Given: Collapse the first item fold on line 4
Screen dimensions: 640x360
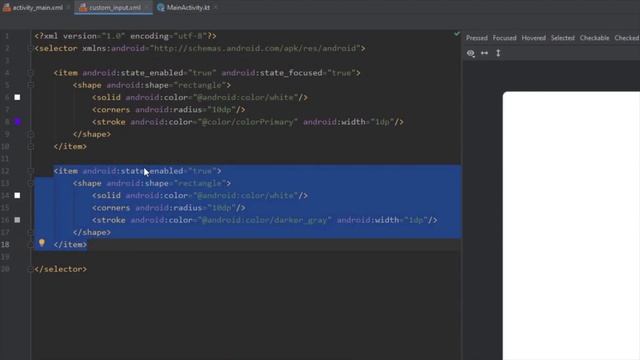Looking at the screenshot, I should click(30, 73).
